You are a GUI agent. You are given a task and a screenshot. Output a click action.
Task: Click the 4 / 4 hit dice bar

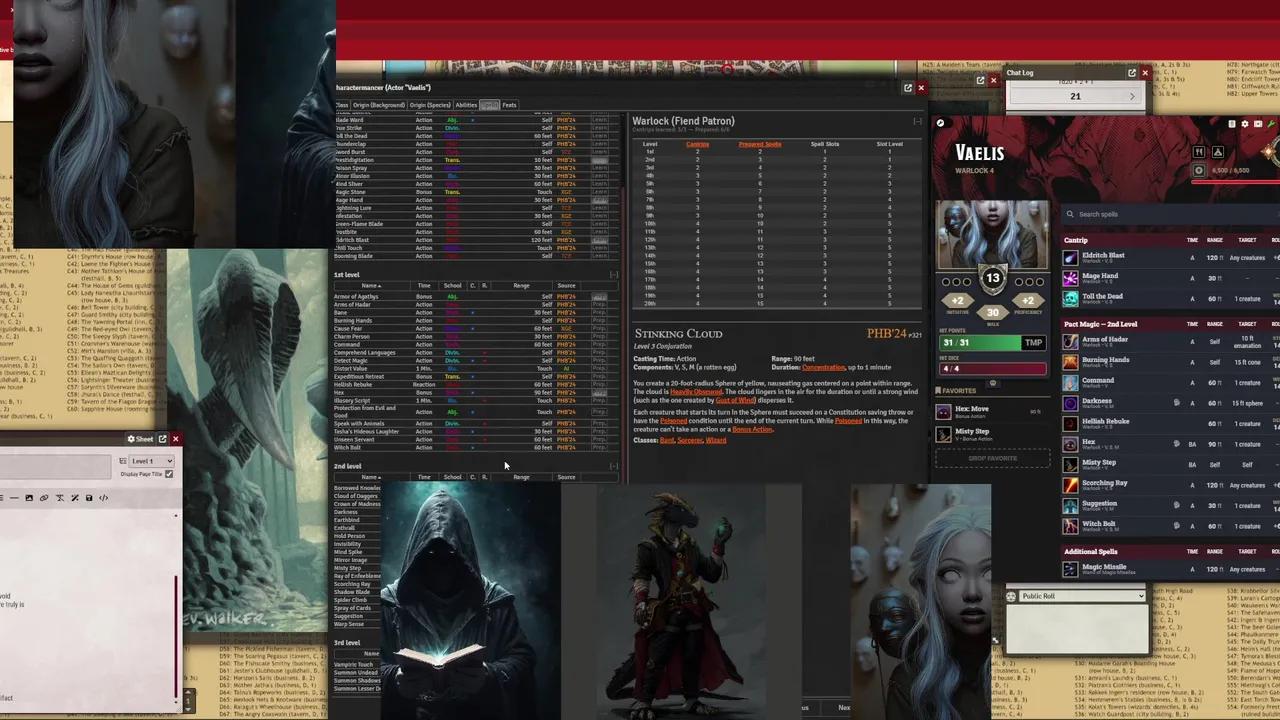click(992, 369)
